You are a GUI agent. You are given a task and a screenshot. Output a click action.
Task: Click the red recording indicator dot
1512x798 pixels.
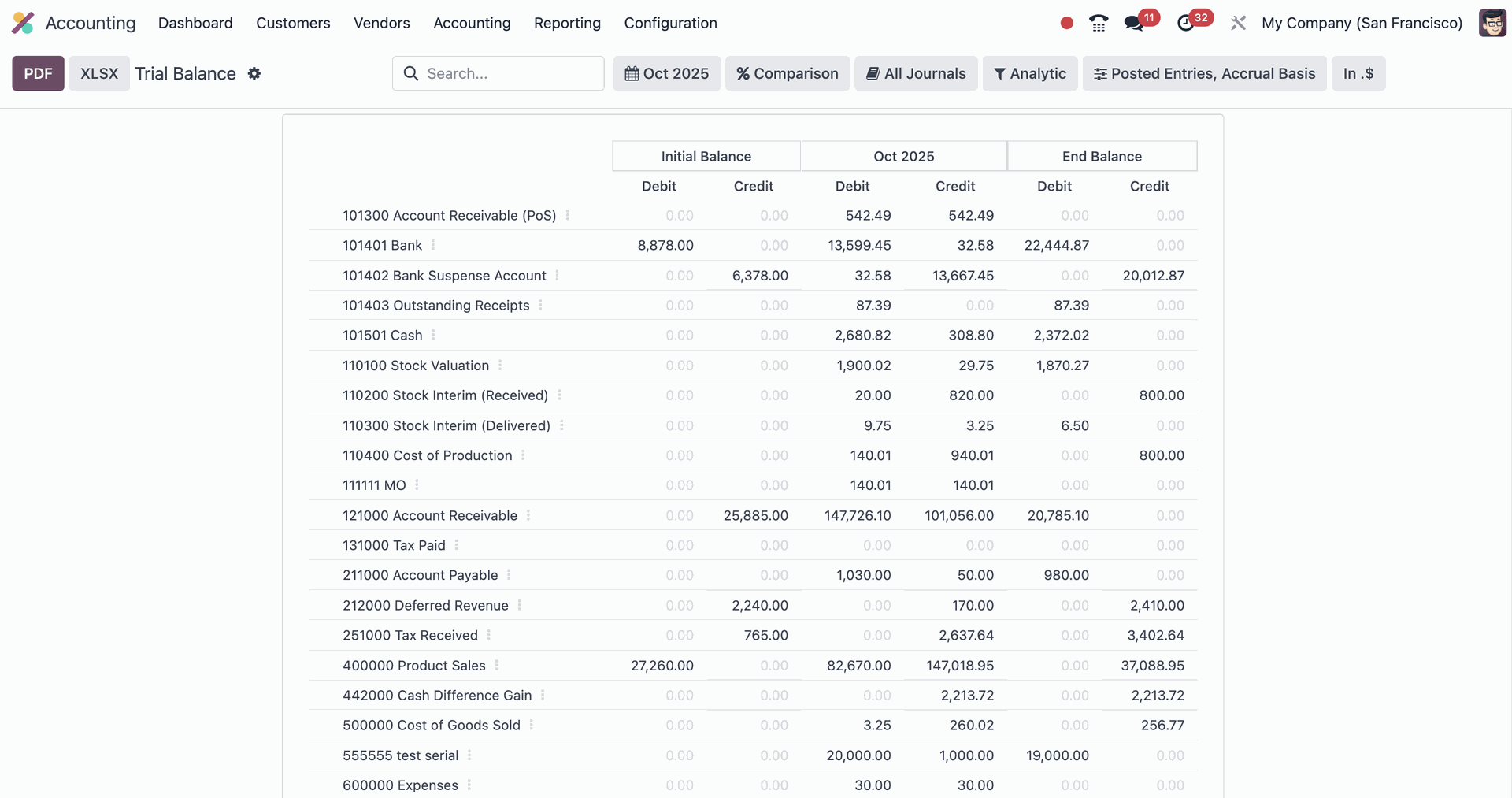point(1066,24)
